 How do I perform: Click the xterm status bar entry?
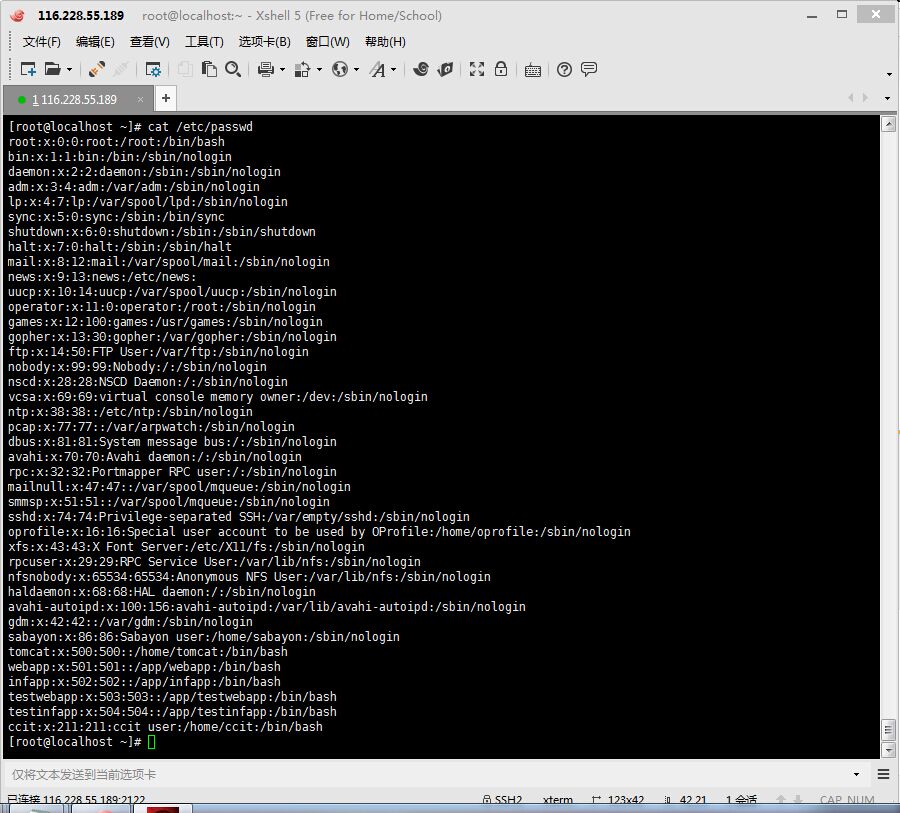[x=557, y=799]
